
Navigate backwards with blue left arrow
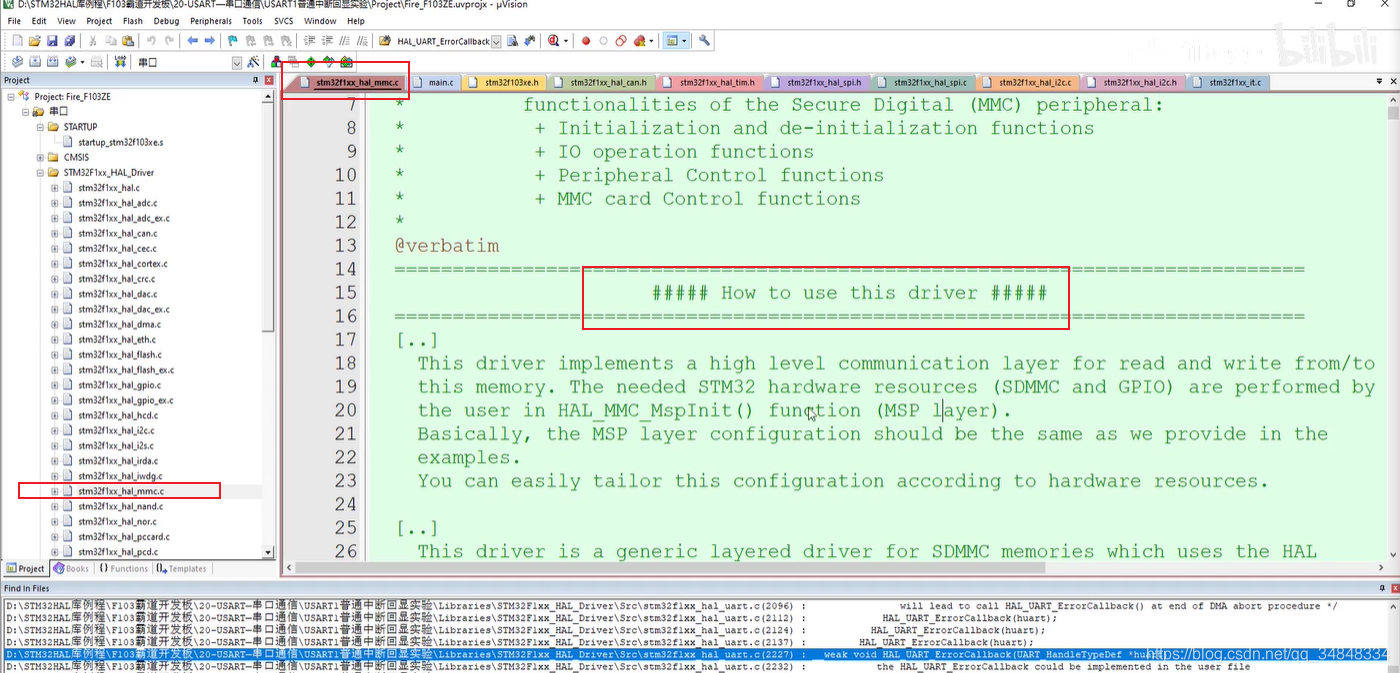point(192,41)
